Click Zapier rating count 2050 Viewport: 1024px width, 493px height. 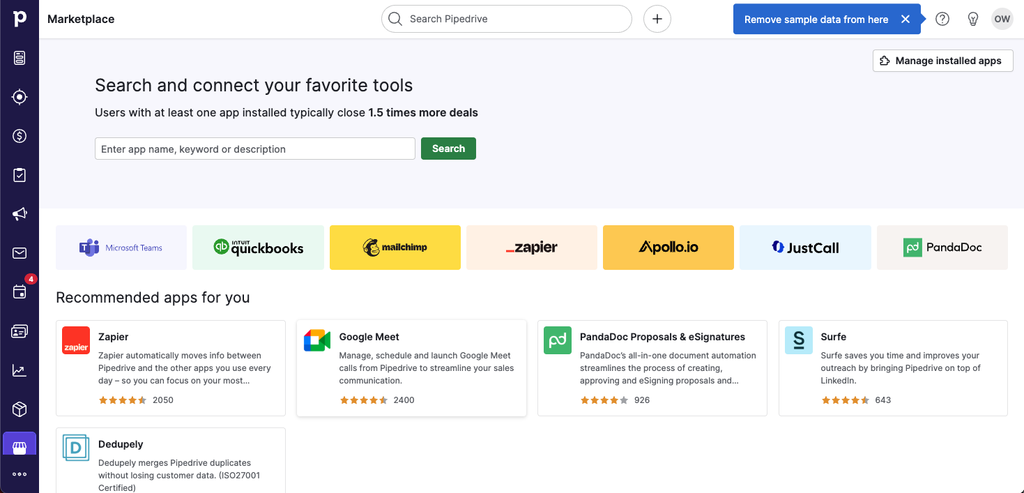[x=163, y=400]
